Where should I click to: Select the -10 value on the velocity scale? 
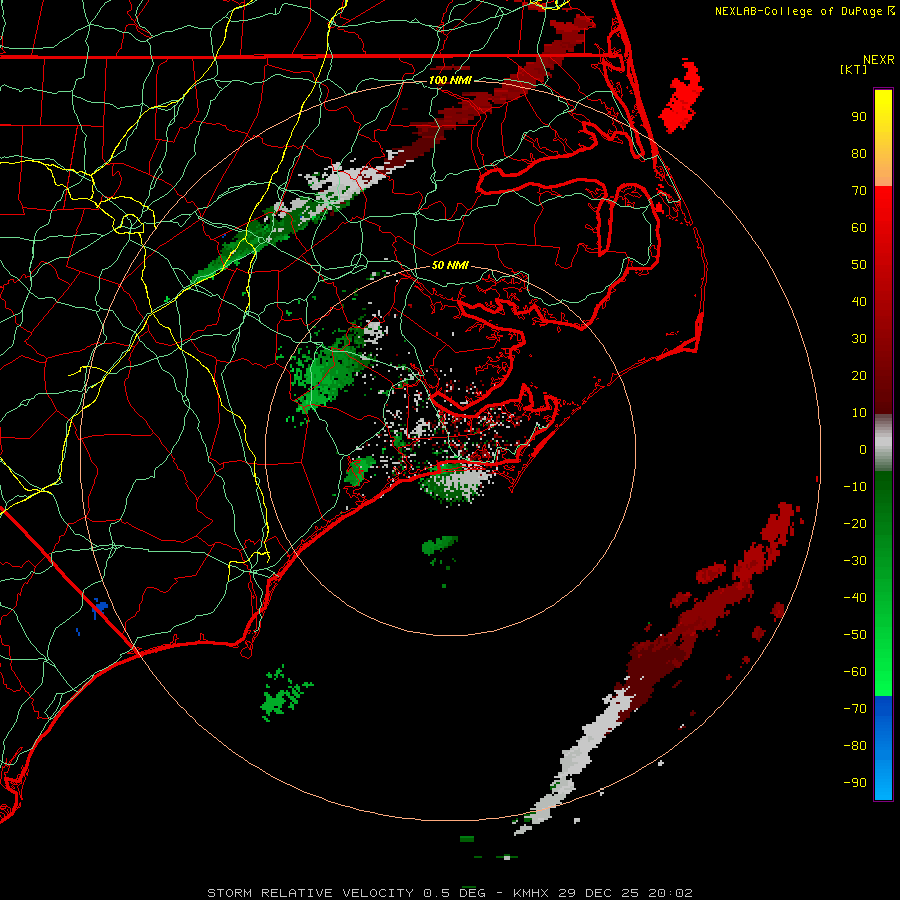click(x=855, y=487)
